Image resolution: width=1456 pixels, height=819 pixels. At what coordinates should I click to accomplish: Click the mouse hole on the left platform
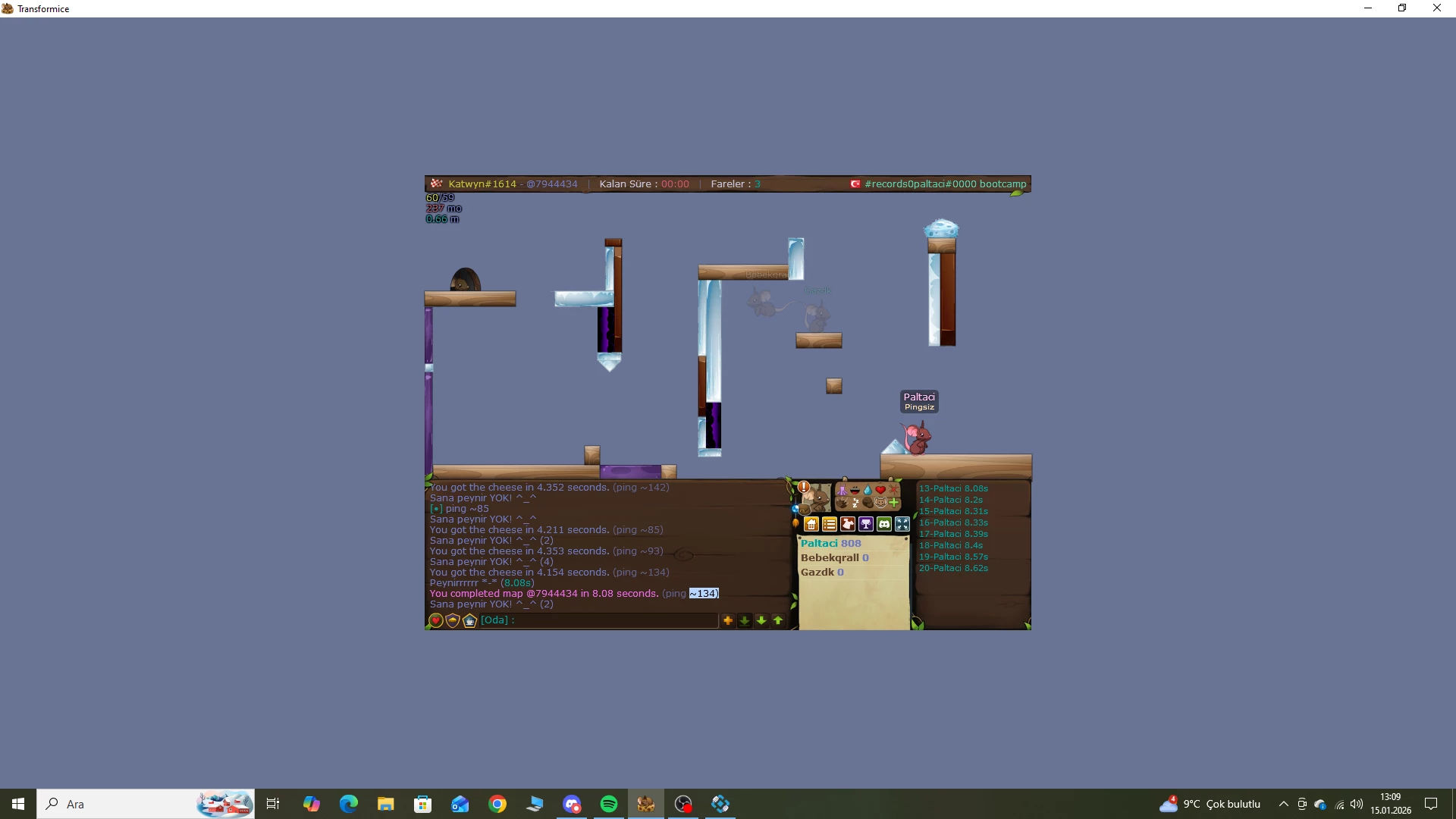[x=465, y=280]
